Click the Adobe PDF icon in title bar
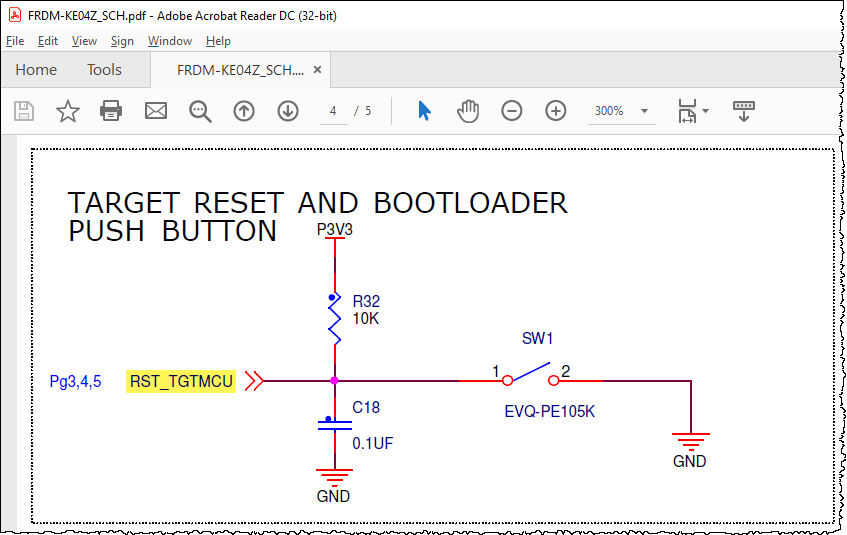 (x=15, y=15)
